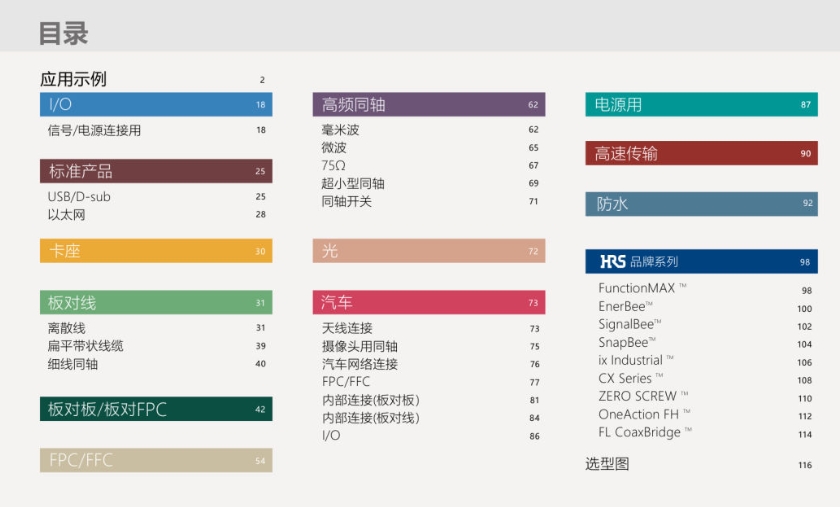Open the 选型图 section
The width and height of the screenshot is (840, 507).
click(607, 464)
